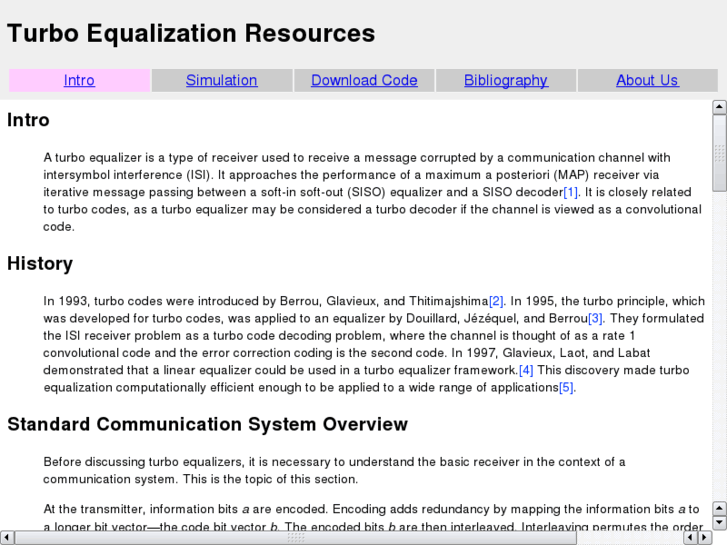
Task: Click the horizontal scrollbar thumb
Action: pyautogui.click(x=296, y=538)
